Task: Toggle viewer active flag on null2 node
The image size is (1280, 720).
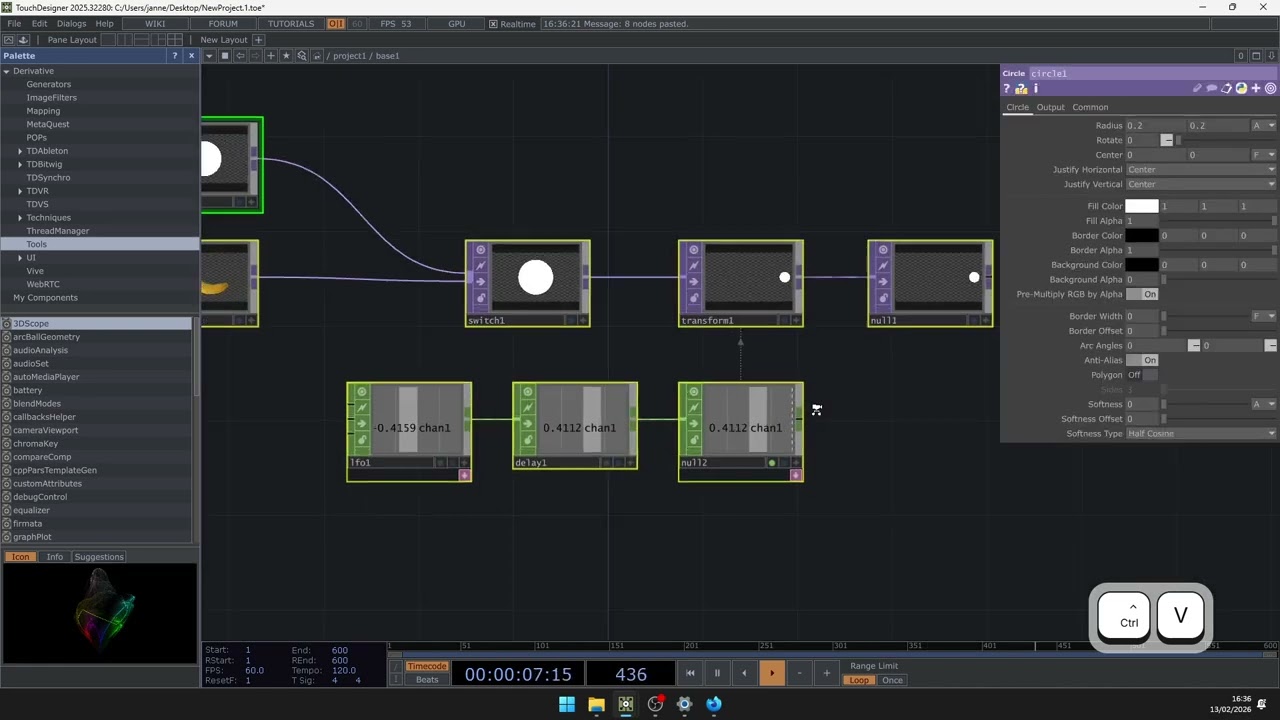Action: (x=796, y=463)
